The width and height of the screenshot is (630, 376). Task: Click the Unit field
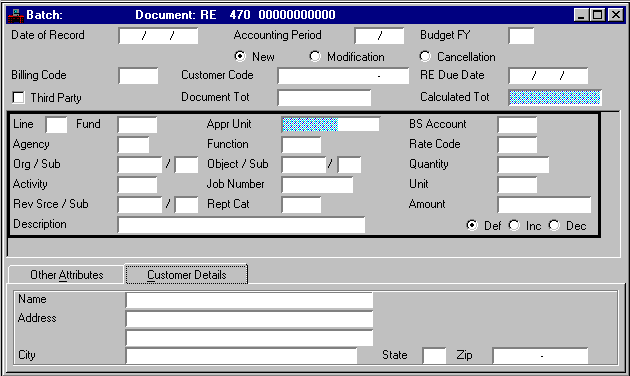click(517, 185)
